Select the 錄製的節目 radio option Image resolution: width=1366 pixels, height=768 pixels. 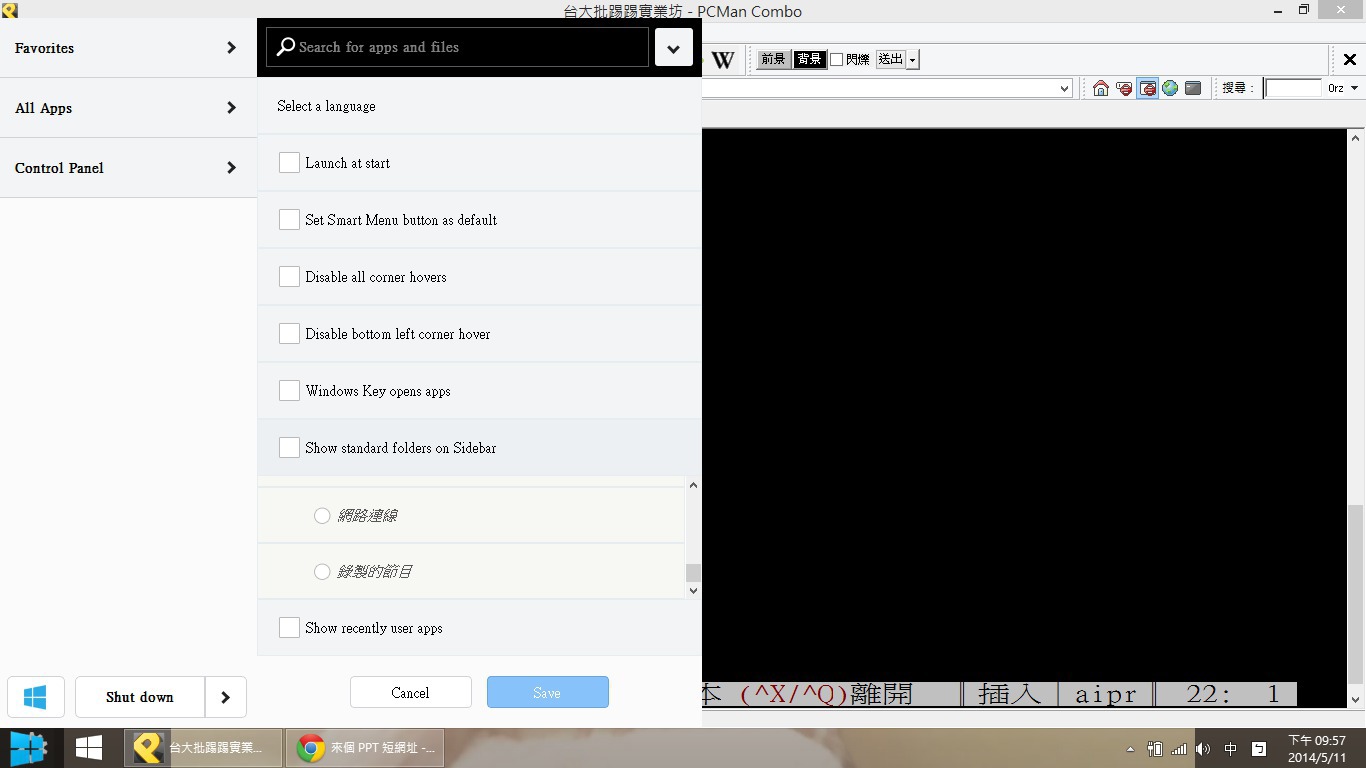click(x=322, y=571)
